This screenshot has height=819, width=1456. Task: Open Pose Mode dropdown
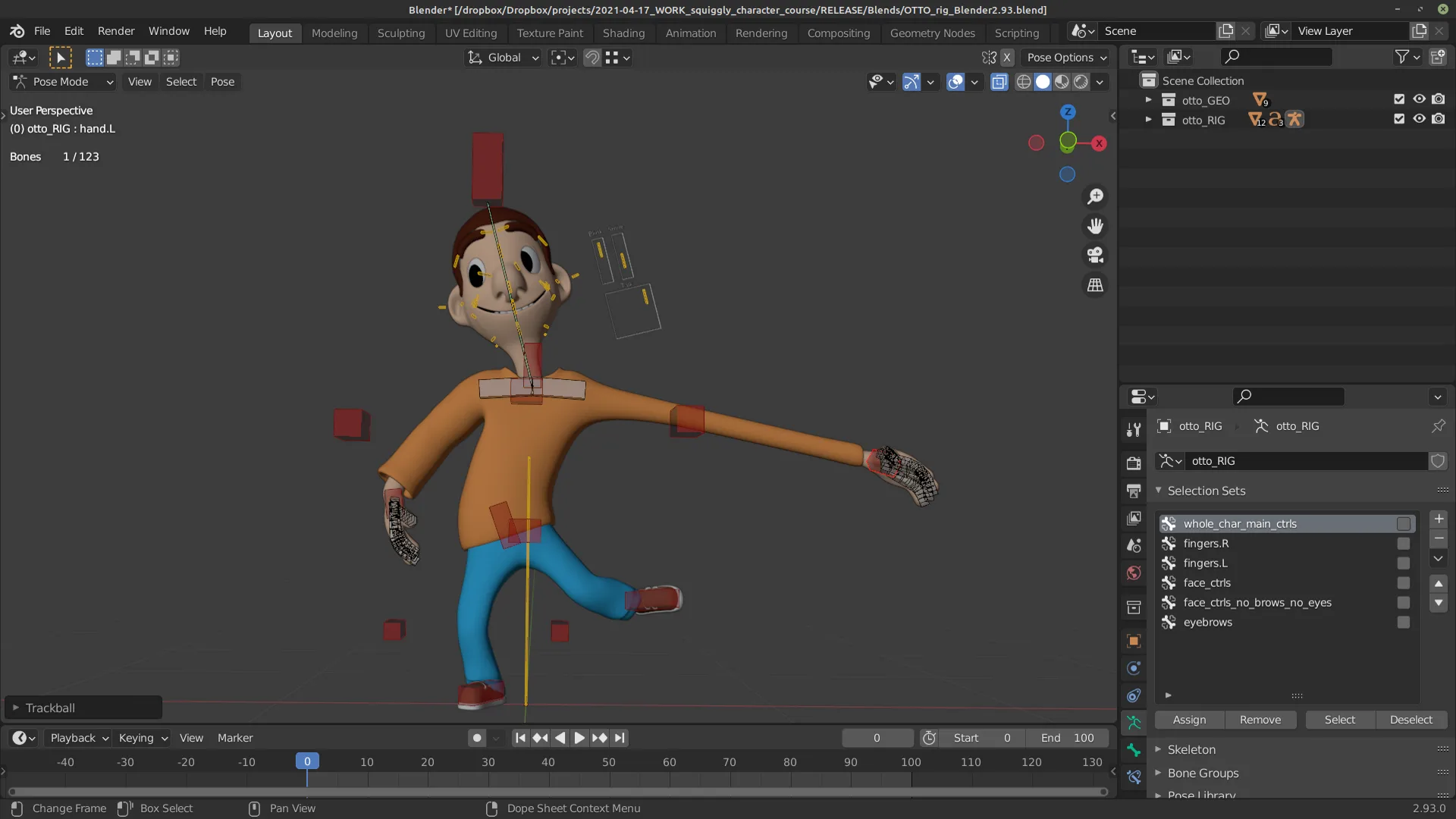pos(62,82)
